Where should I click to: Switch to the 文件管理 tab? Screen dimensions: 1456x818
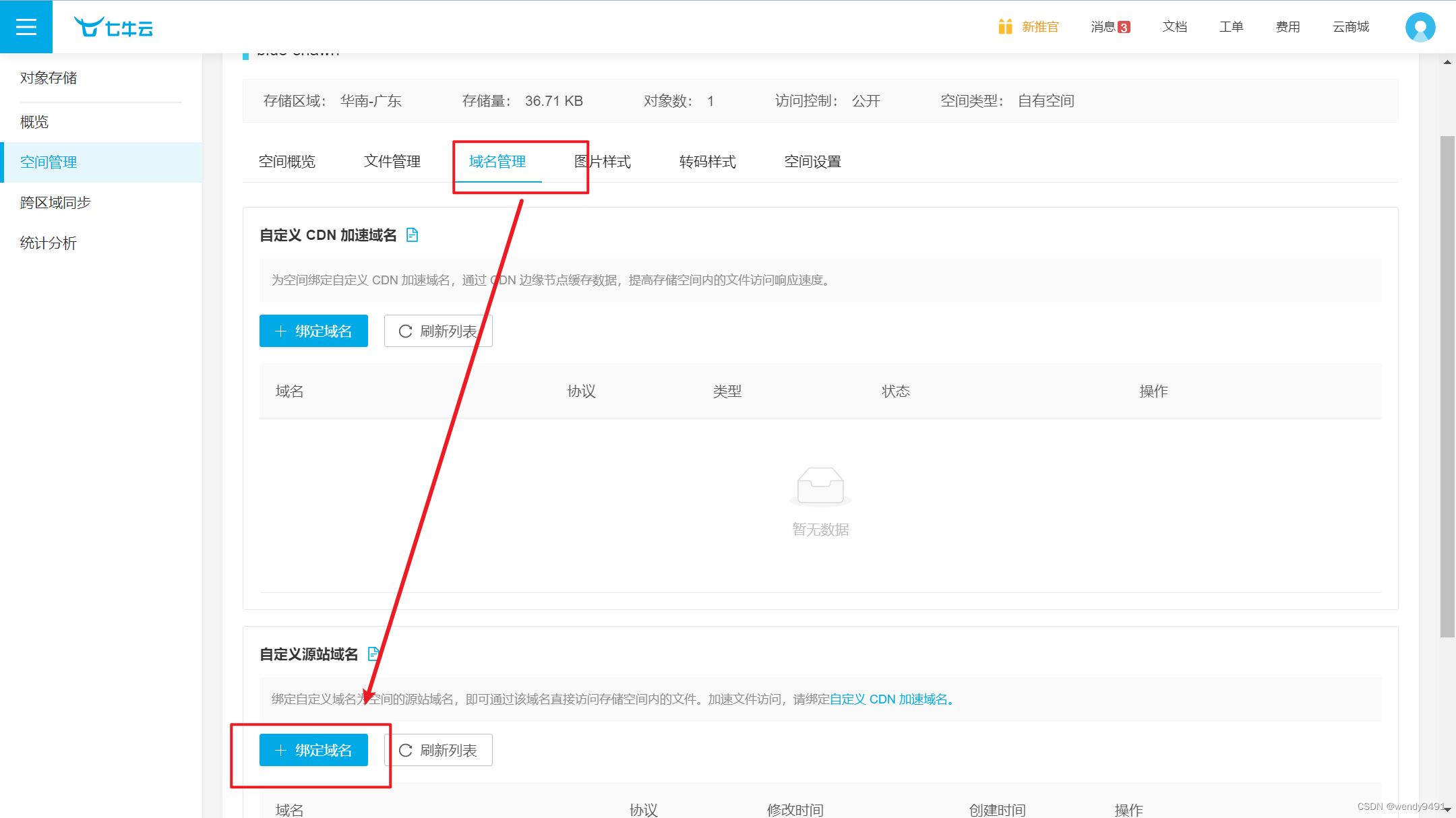tap(392, 162)
